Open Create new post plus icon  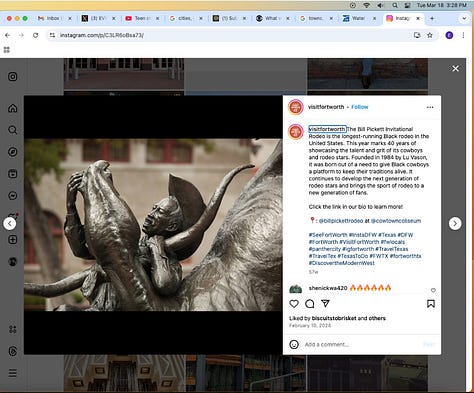[x=13, y=239]
